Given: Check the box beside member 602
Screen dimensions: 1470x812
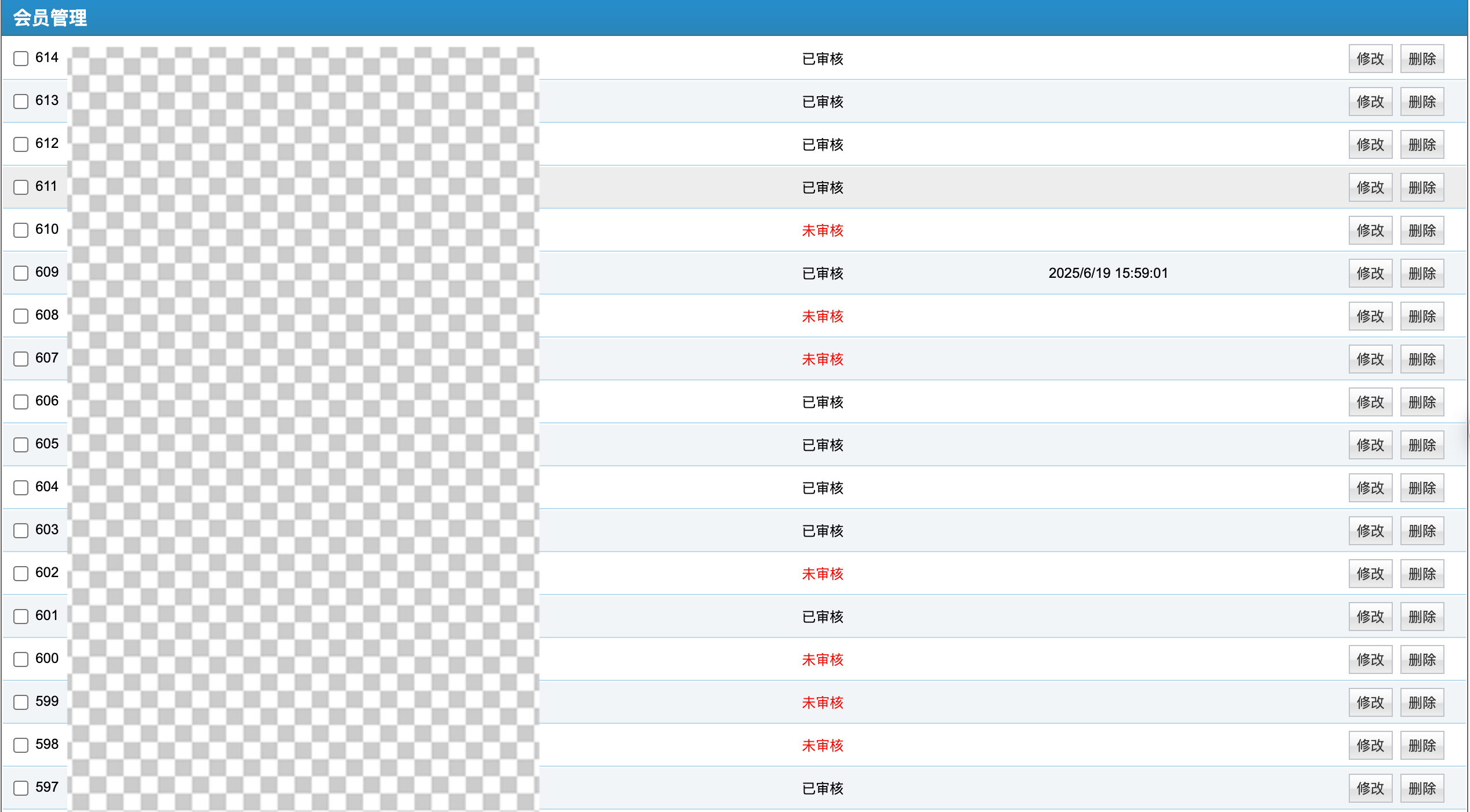Looking at the screenshot, I should (x=21, y=574).
